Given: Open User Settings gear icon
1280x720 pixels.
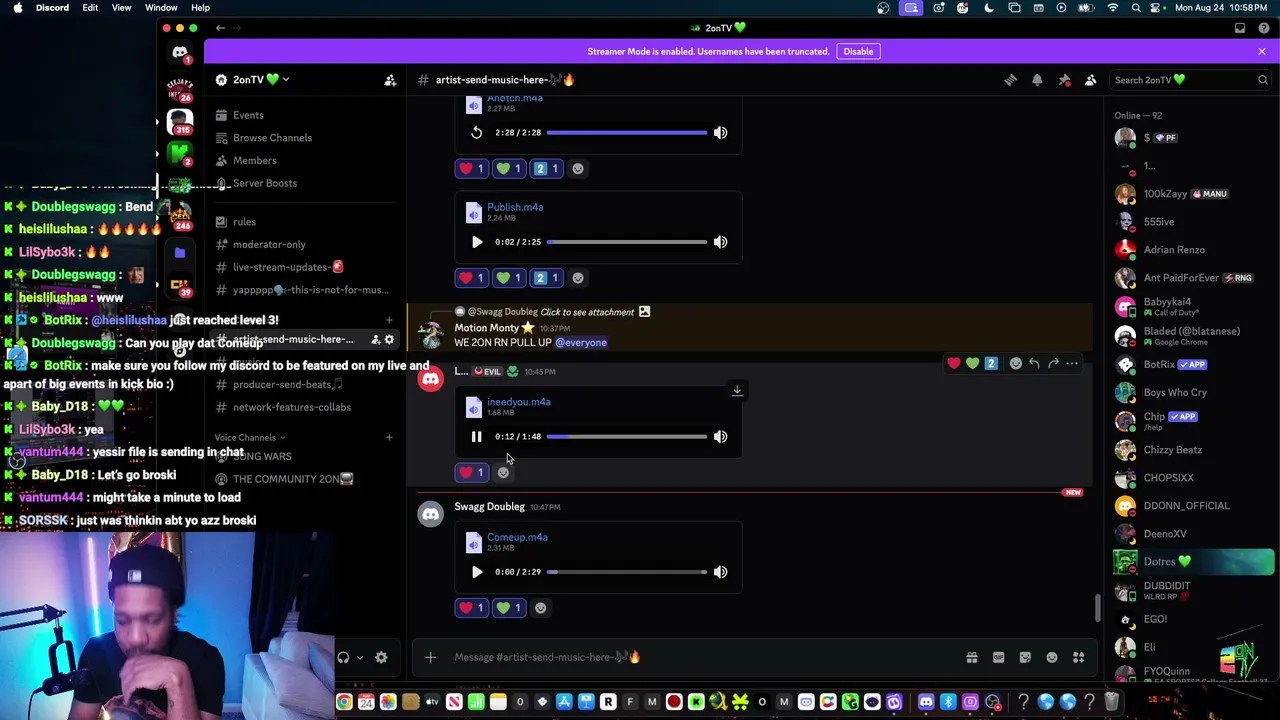Looking at the screenshot, I should (x=381, y=658).
